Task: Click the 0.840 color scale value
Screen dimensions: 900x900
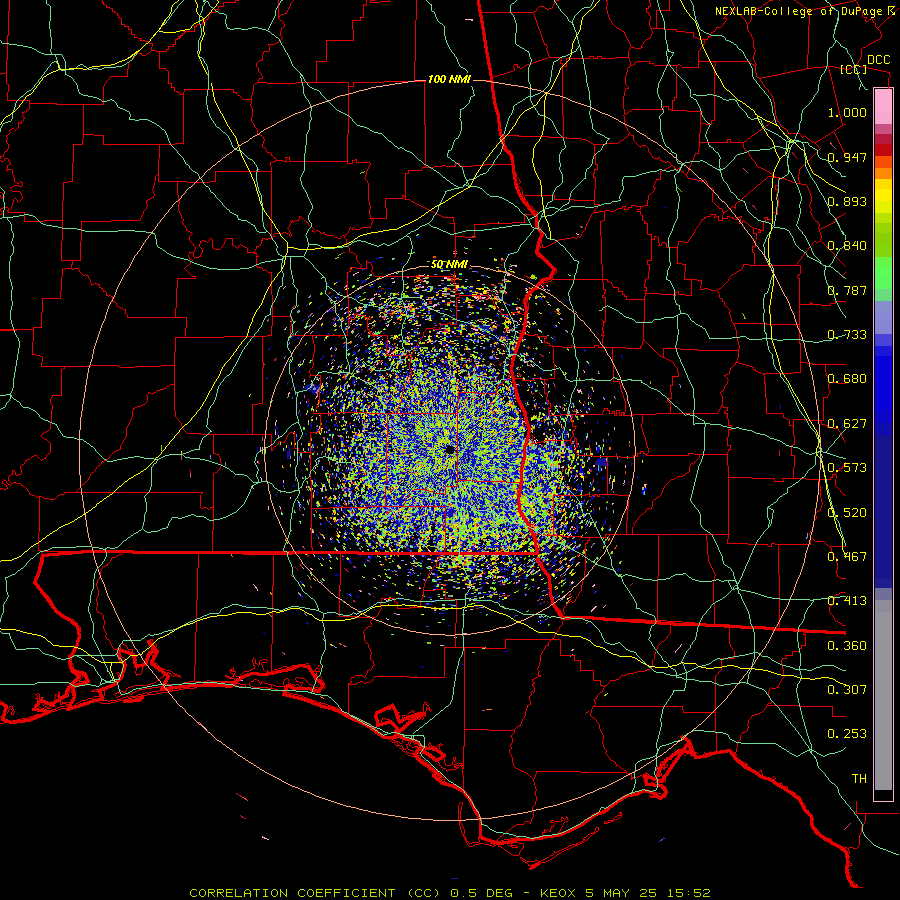Action: point(847,246)
